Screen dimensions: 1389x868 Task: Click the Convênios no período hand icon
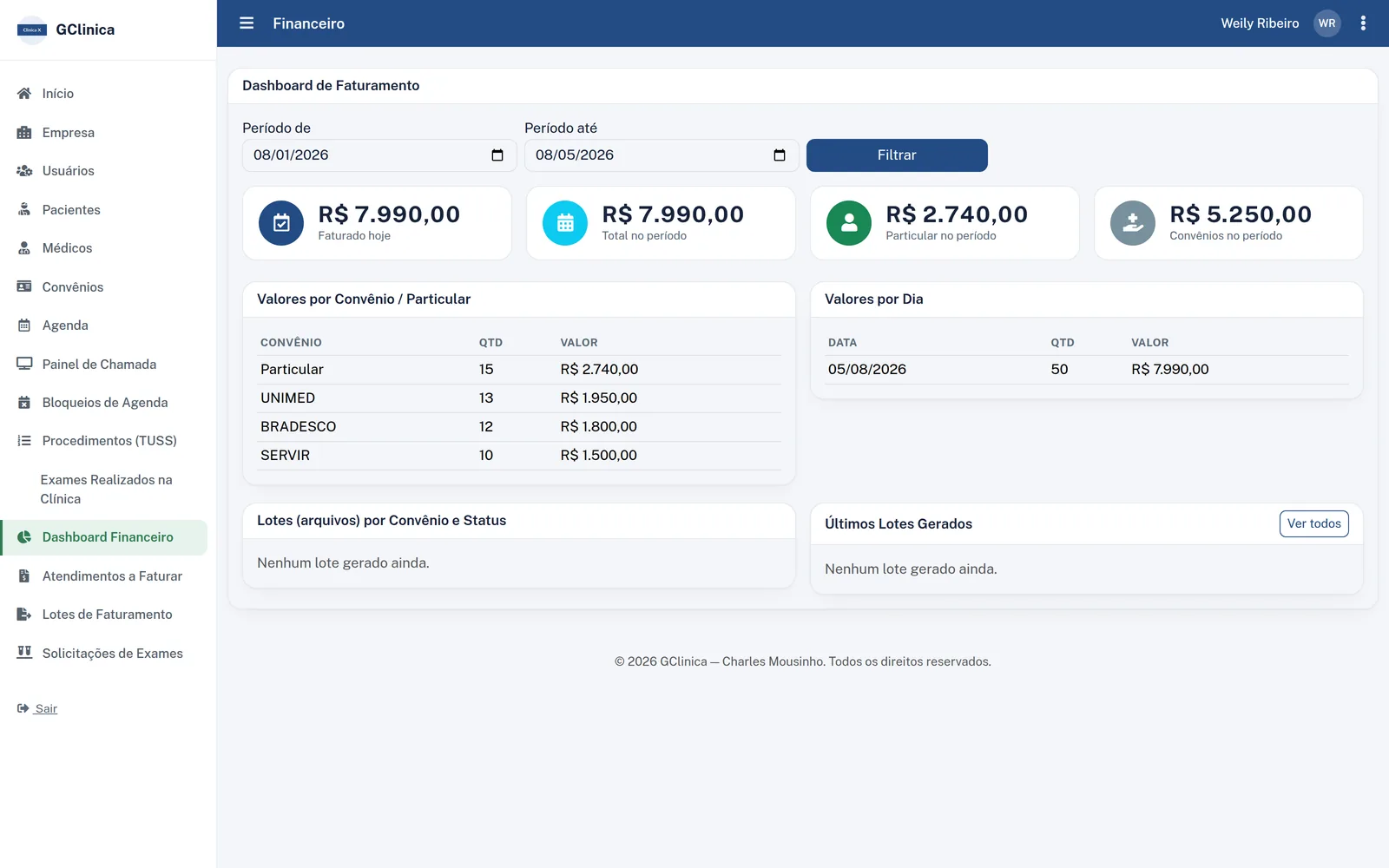click(x=1133, y=223)
